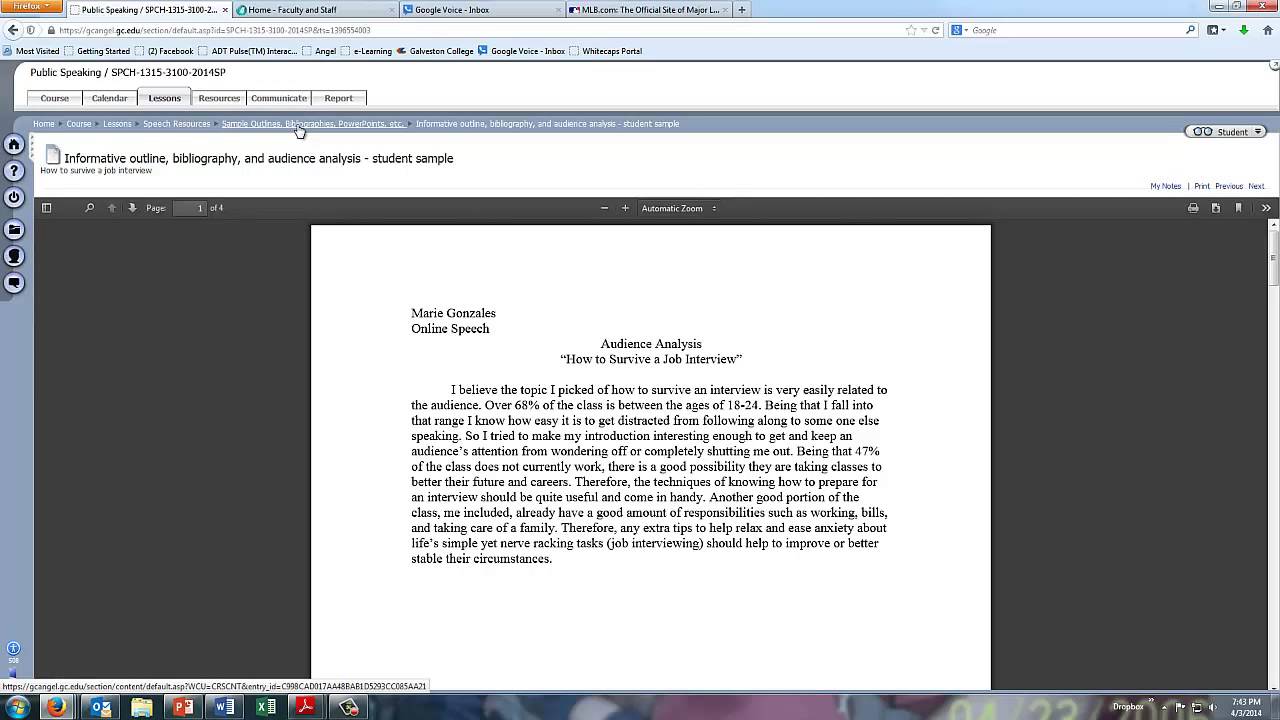Viewport: 1280px width, 720px height.
Task: Open Outlook from the taskbar
Action: click(x=100, y=707)
